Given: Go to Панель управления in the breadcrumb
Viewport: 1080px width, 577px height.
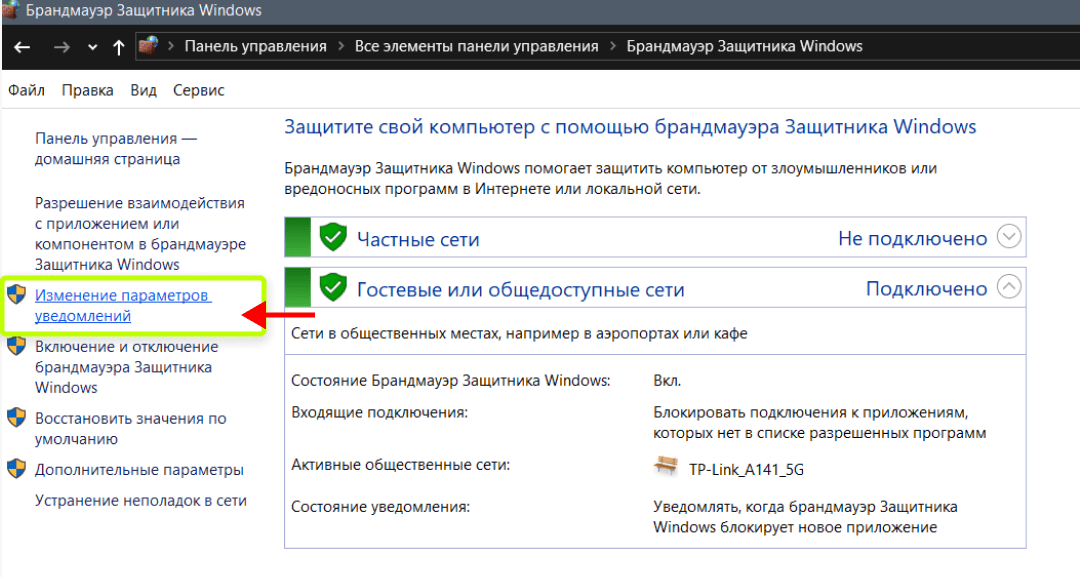Looking at the screenshot, I should (x=256, y=46).
